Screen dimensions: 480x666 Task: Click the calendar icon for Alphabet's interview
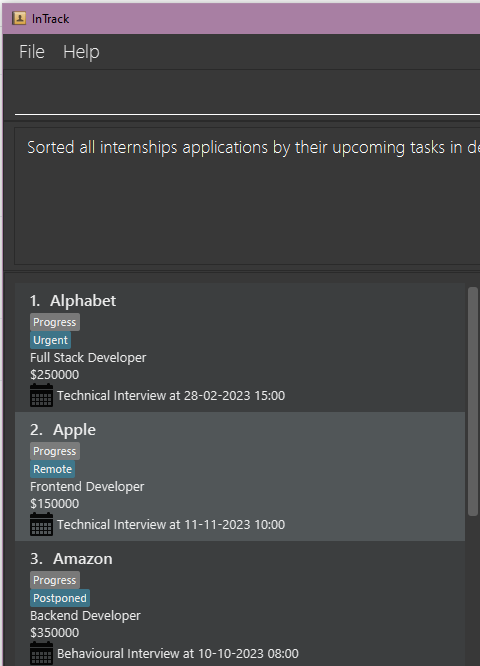(x=42, y=395)
